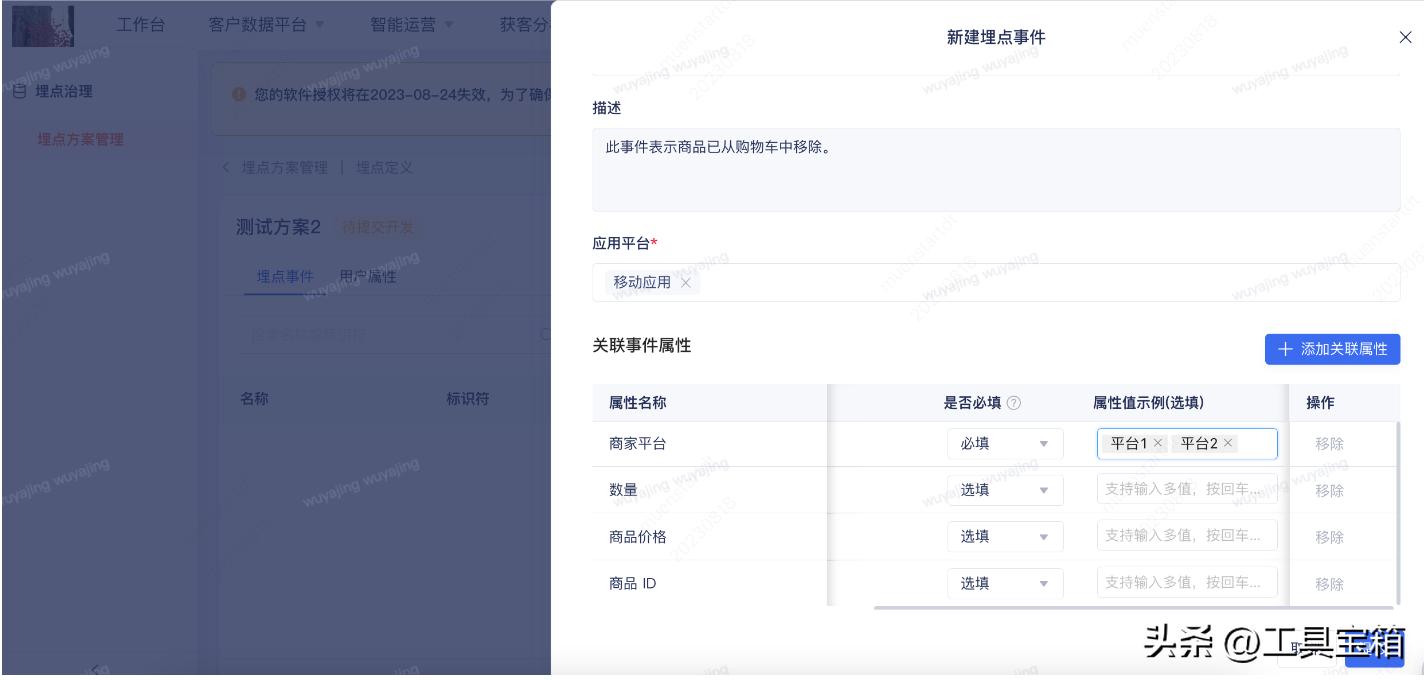Open the 必填 dropdown for 商家平台
The height and width of the screenshot is (680, 1426).
coord(1005,444)
